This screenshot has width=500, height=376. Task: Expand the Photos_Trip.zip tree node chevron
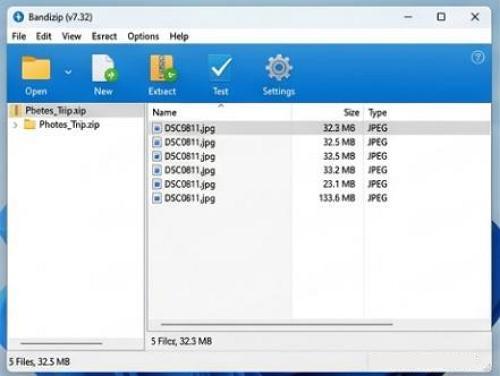(15, 125)
